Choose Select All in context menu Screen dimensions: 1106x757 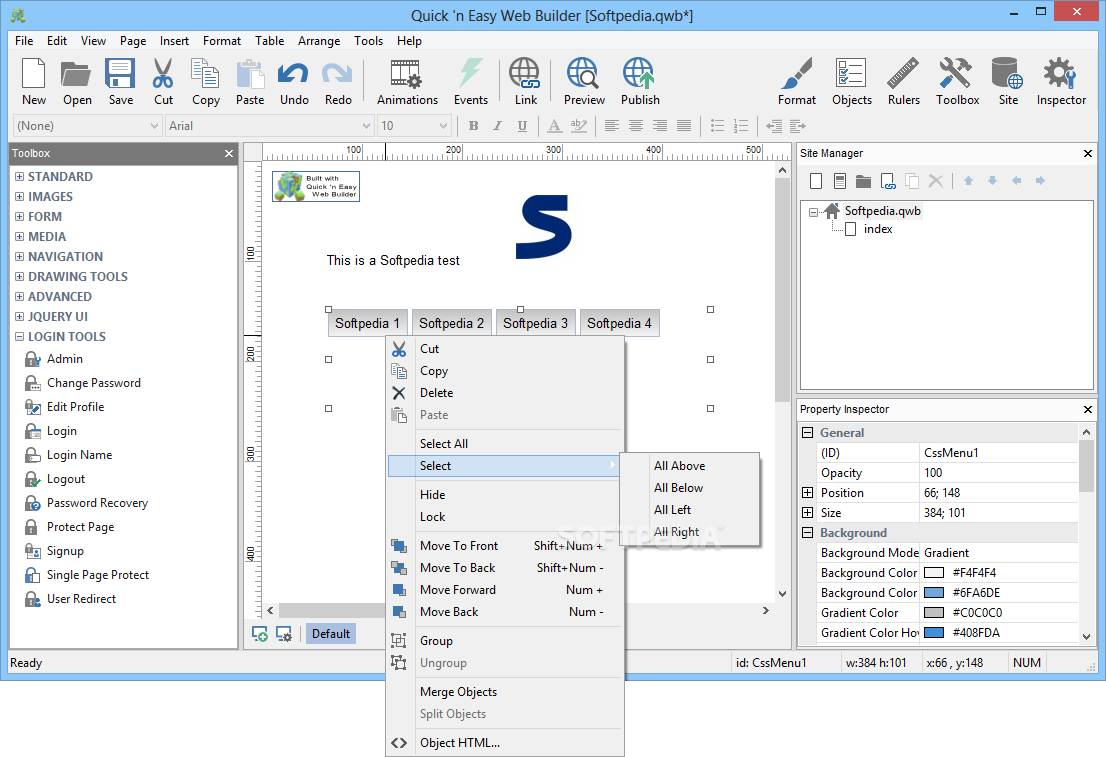click(x=505, y=444)
